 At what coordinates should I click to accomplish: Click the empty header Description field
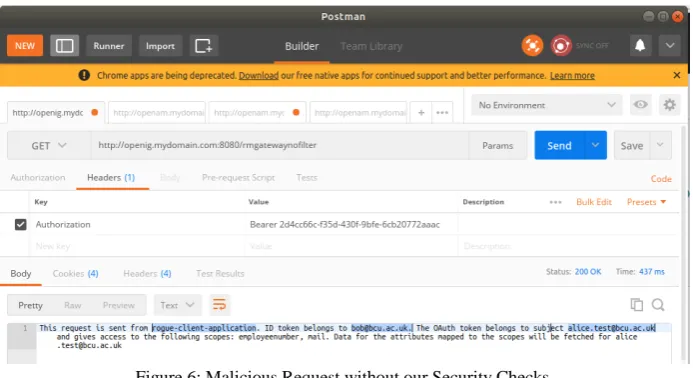click(x=568, y=246)
